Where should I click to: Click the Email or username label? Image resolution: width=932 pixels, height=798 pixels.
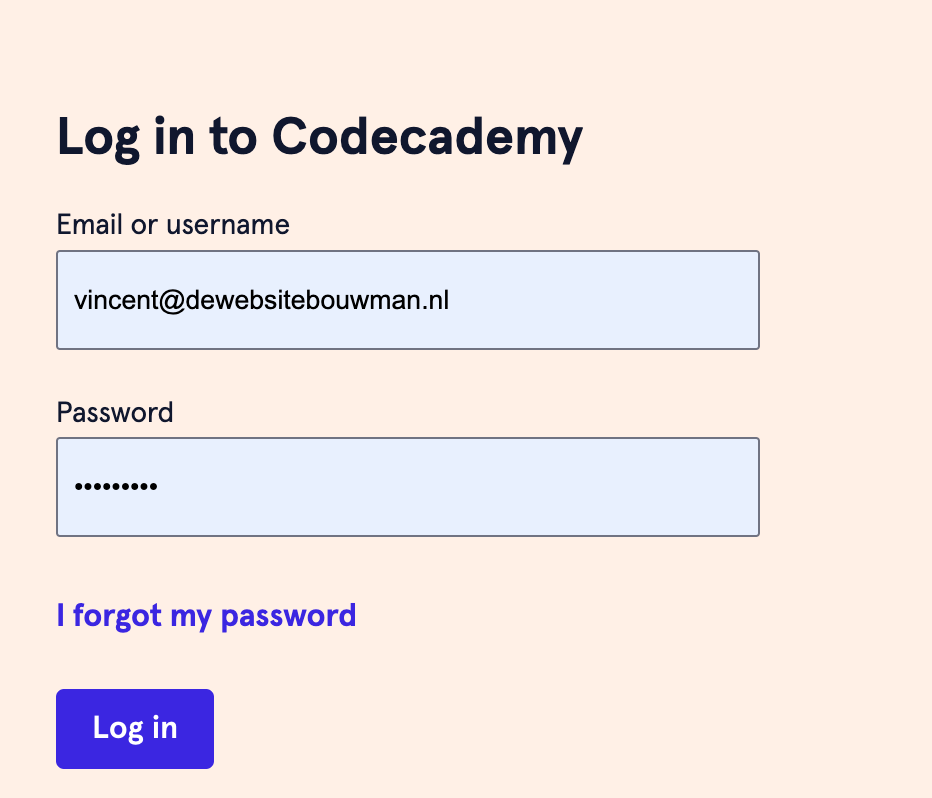pos(173,224)
